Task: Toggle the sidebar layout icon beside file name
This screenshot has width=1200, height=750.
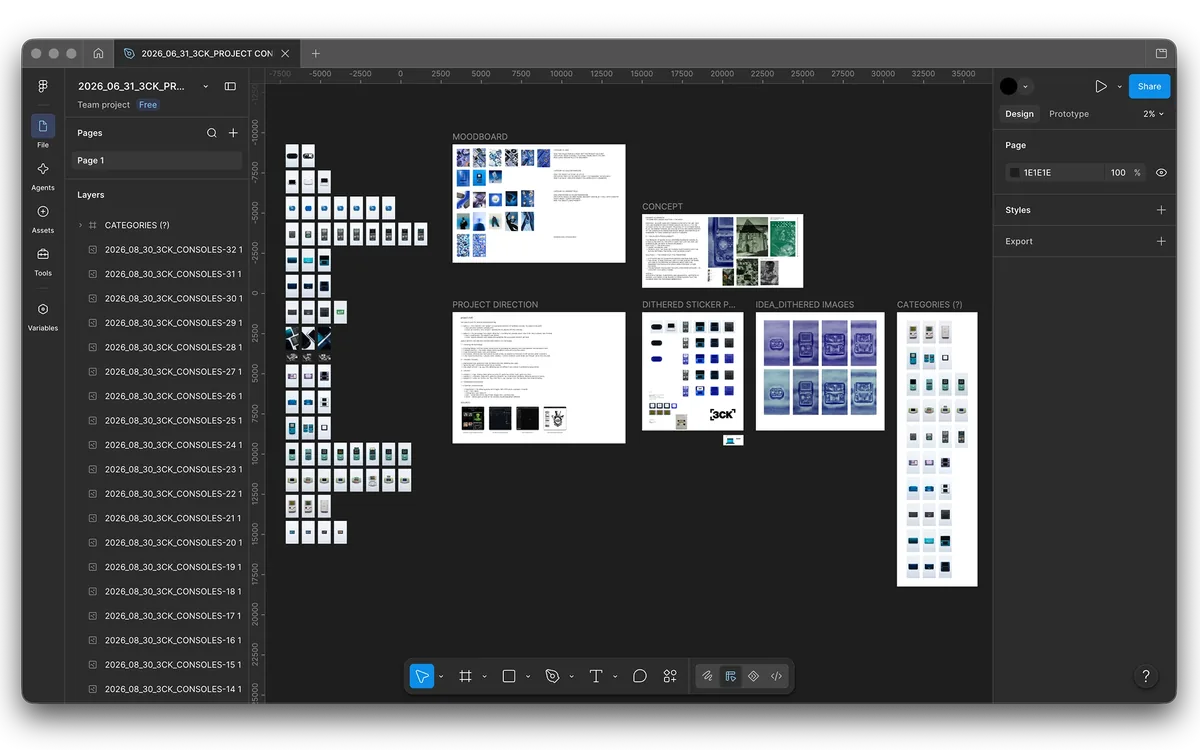Action: [230, 87]
